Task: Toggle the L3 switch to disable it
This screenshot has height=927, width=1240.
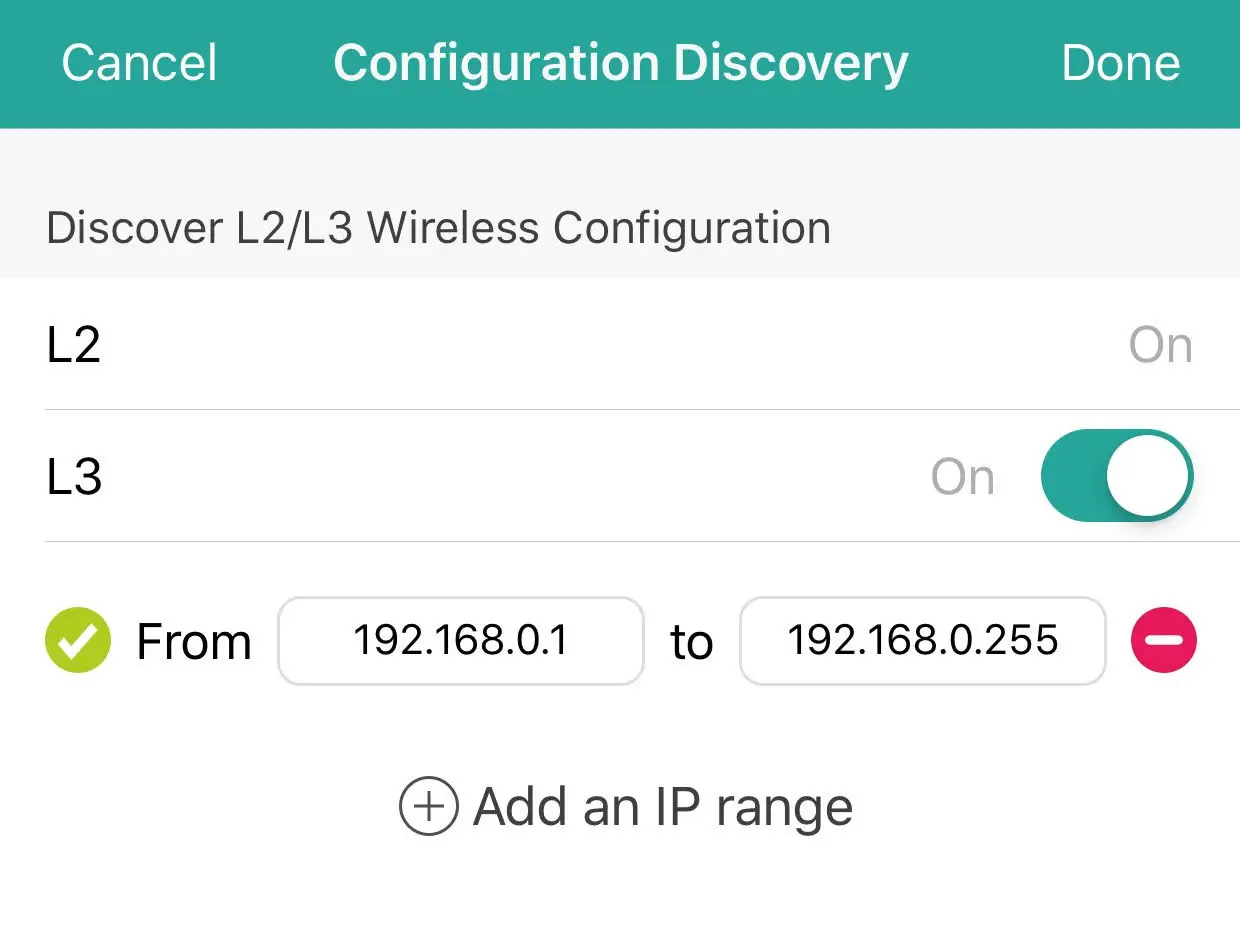Action: 1116,476
